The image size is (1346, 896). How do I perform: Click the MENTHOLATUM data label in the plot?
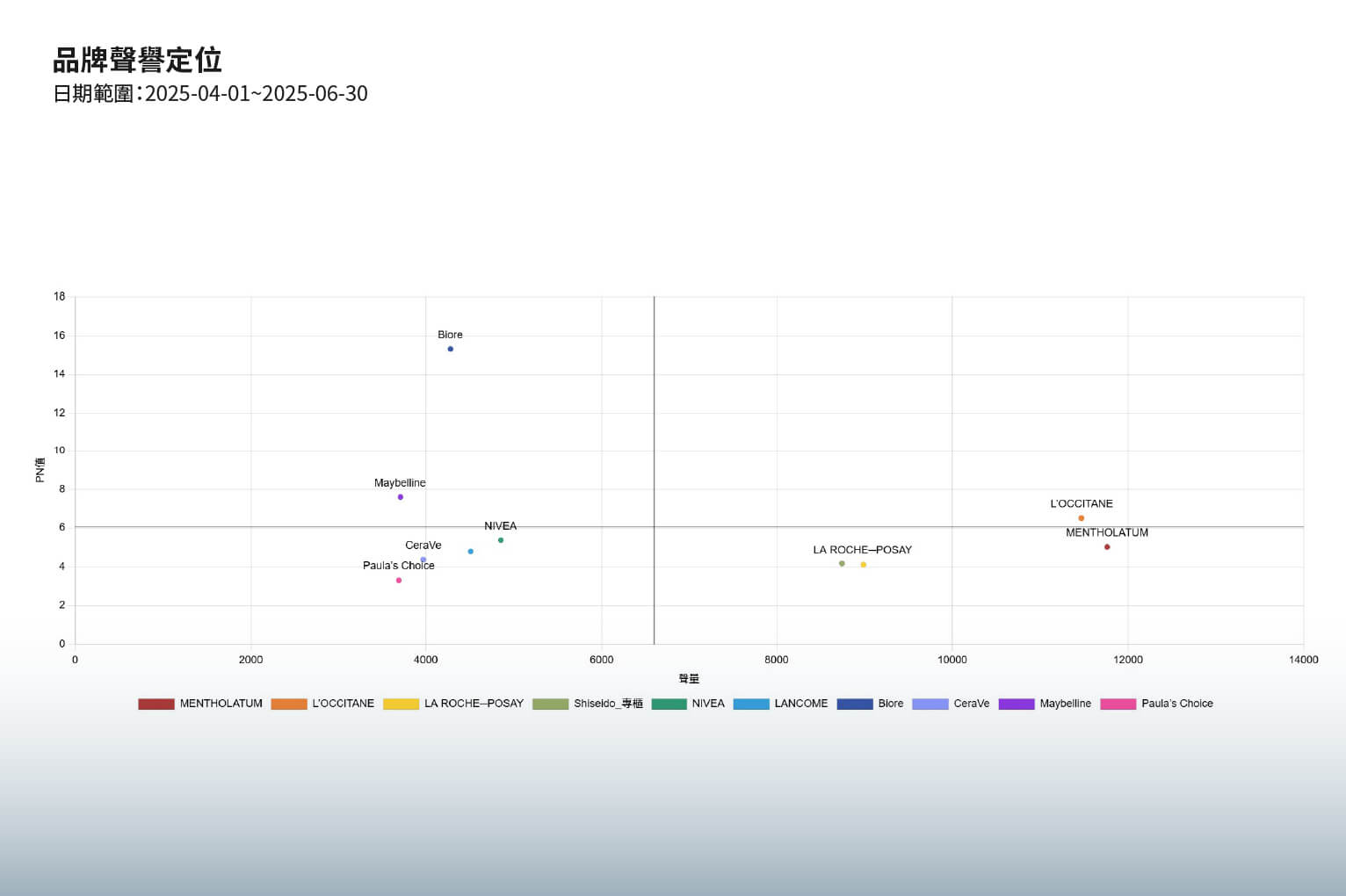pos(1107,532)
